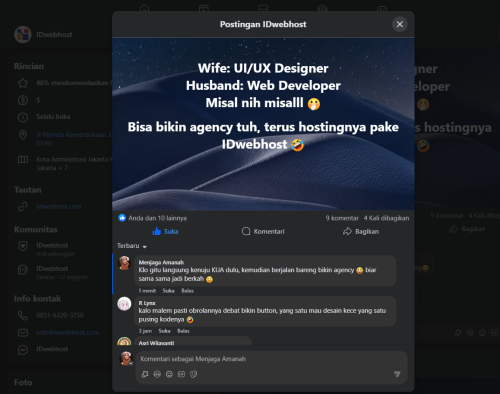Reply to Menjaga Amanah's comment with Balas

pyautogui.click(x=187, y=291)
